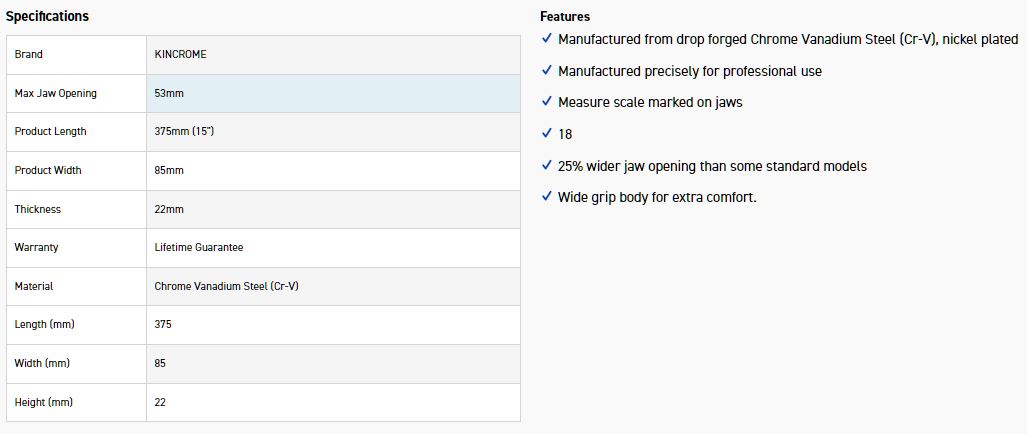Click the Features heading
Image resolution: width=1027 pixels, height=434 pixels.
pyautogui.click(x=565, y=16)
